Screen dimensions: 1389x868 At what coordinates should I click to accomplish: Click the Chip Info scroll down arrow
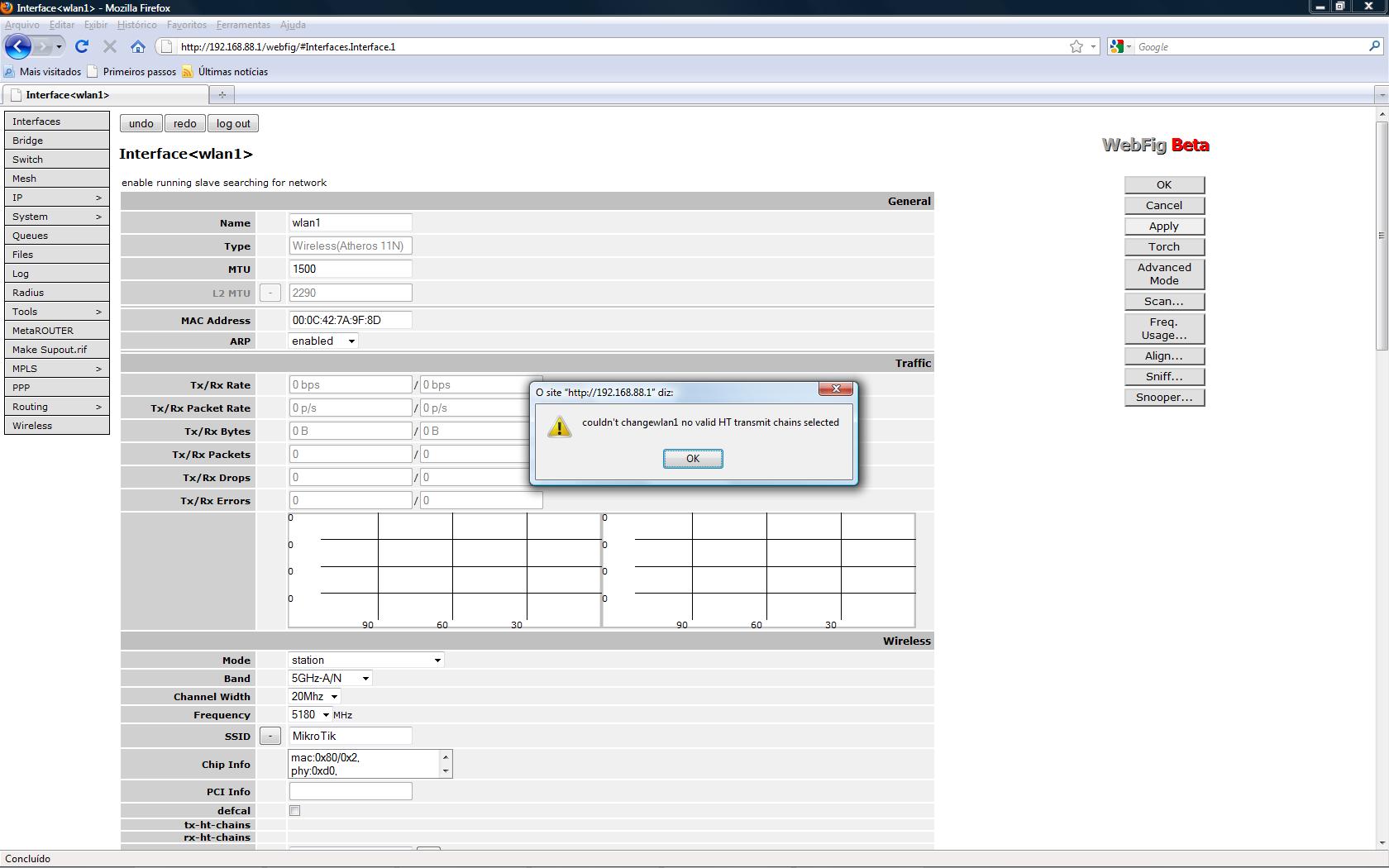tap(445, 772)
